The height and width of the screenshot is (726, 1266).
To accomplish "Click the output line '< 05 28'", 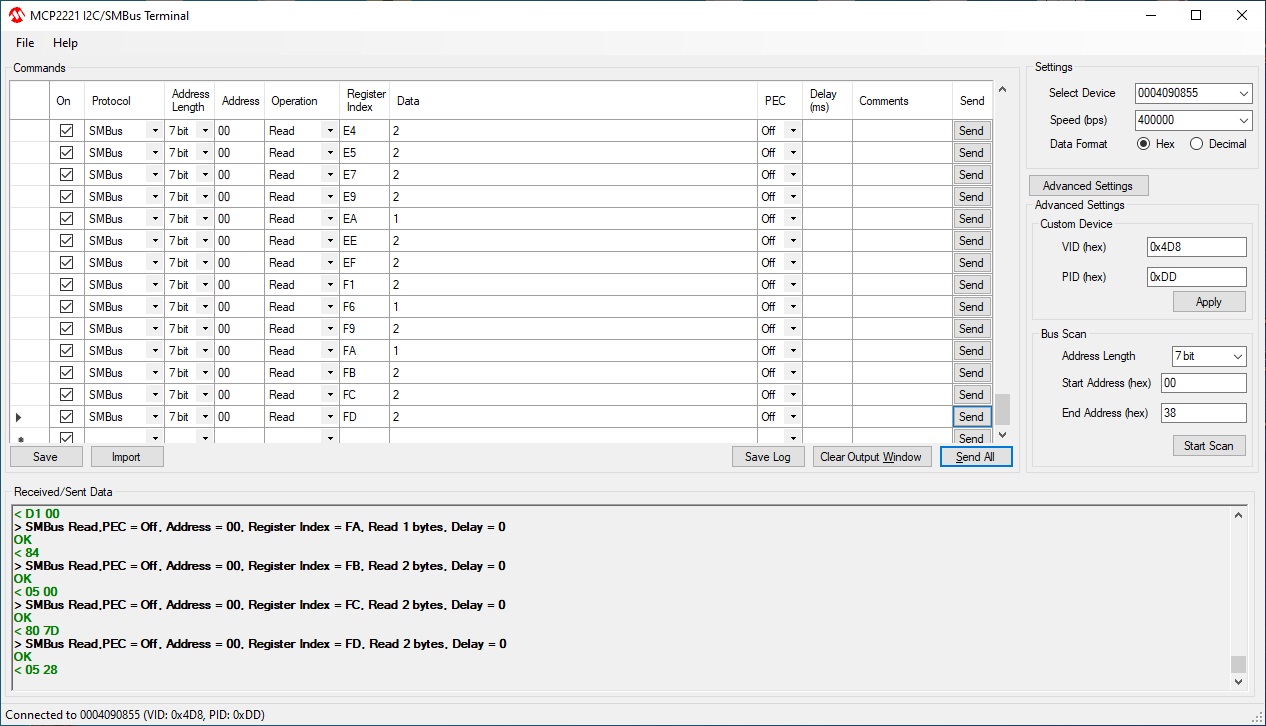I will pyautogui.click(x=36, y=670).
